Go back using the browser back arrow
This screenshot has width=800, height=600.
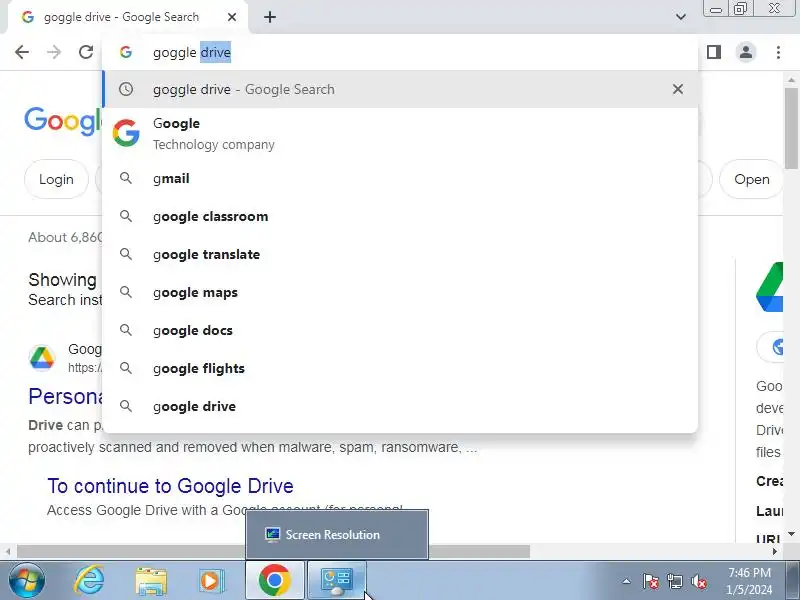point(22,52)
